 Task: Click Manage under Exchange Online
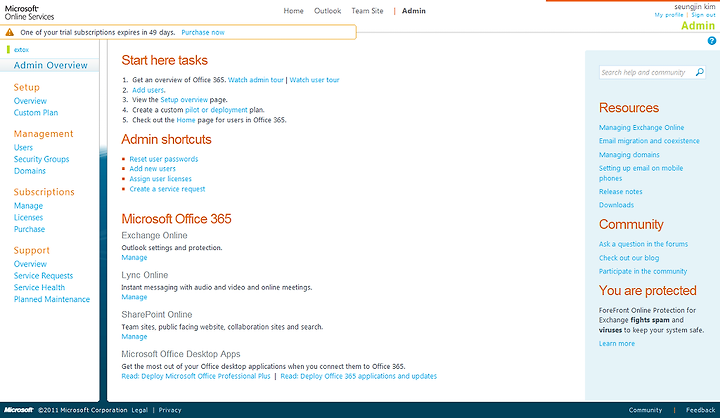pyautogui.click(x=134, y=258)
